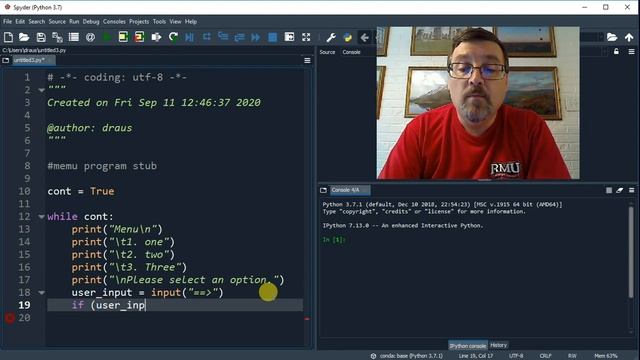Image resolution: width=640 pixels, height=360 pixels.
Task: Run current cell and advance
Action: point(140,37)
